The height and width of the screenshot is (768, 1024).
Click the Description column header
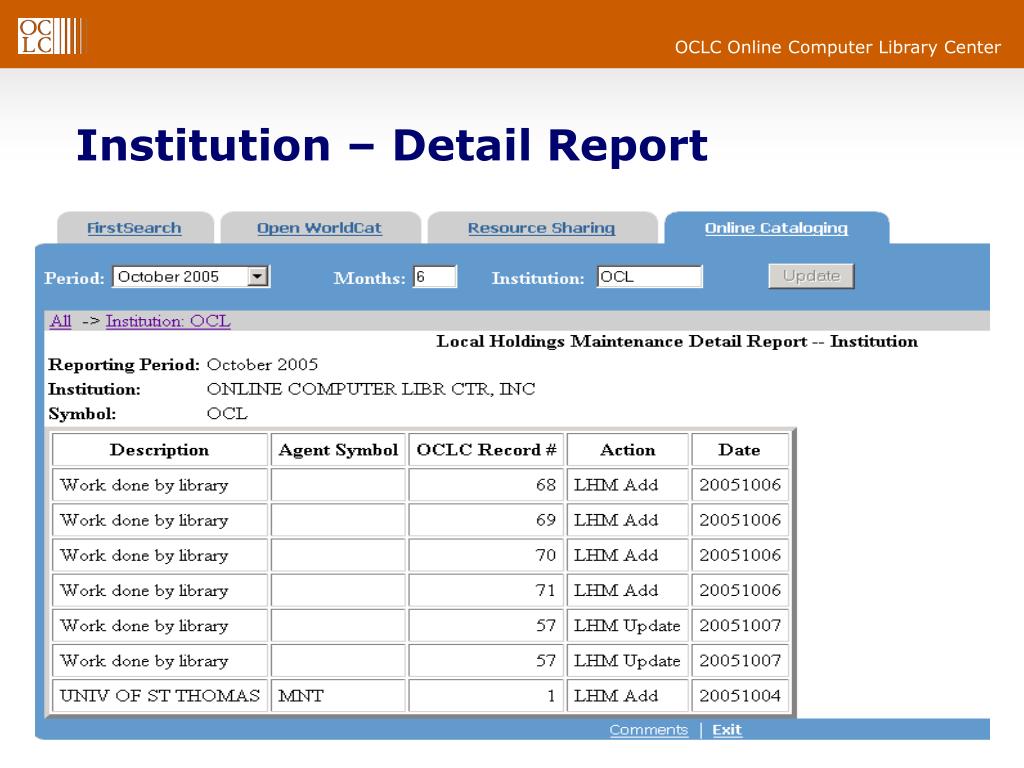pyautogui.click(x=160, y=450)
